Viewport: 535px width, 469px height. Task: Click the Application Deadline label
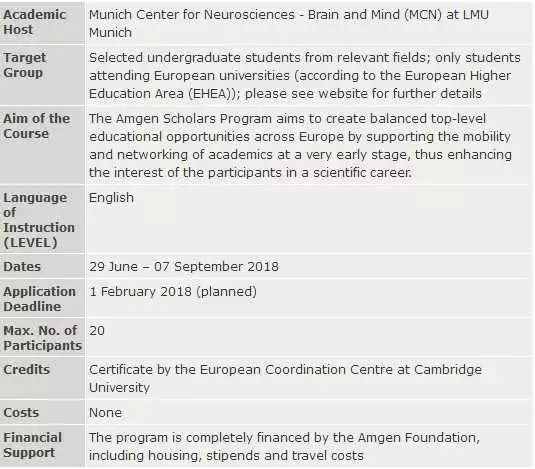(x=39, y=299)
